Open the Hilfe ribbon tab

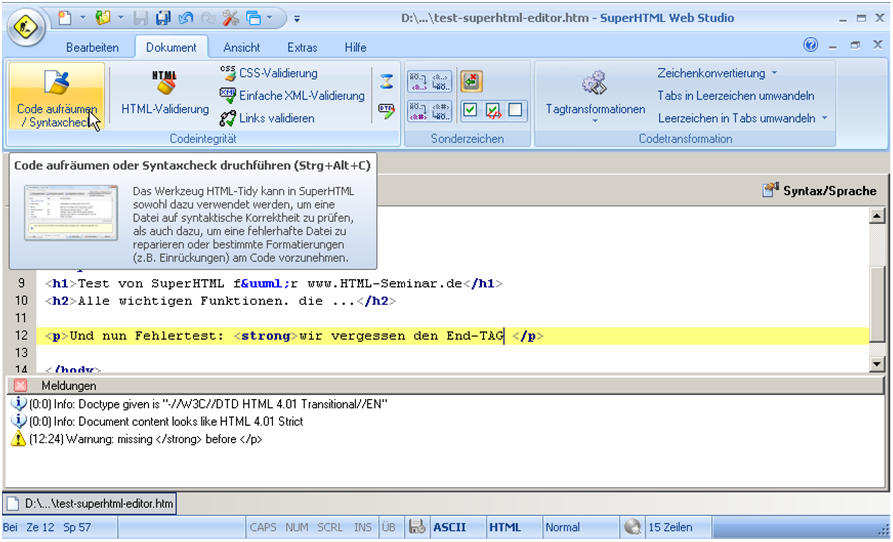pos(355,48)
